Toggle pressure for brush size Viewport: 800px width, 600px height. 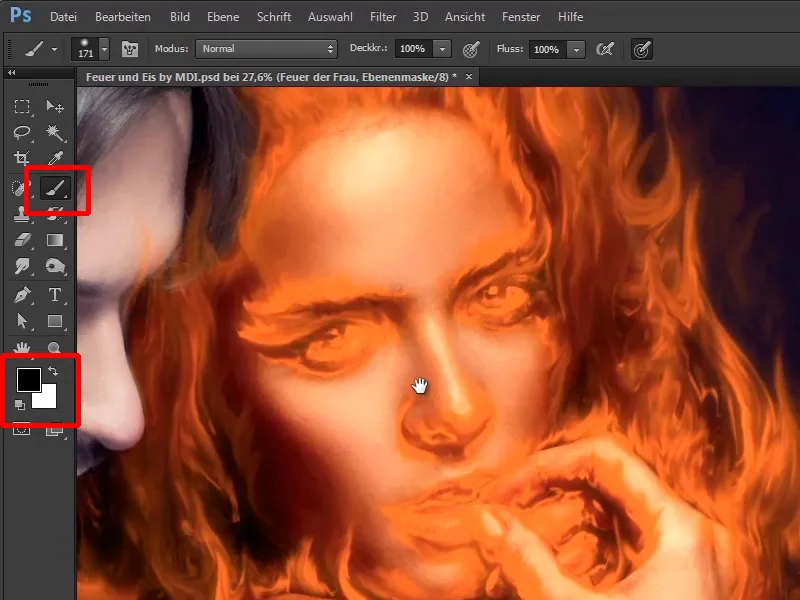click(x=642, y=49)
